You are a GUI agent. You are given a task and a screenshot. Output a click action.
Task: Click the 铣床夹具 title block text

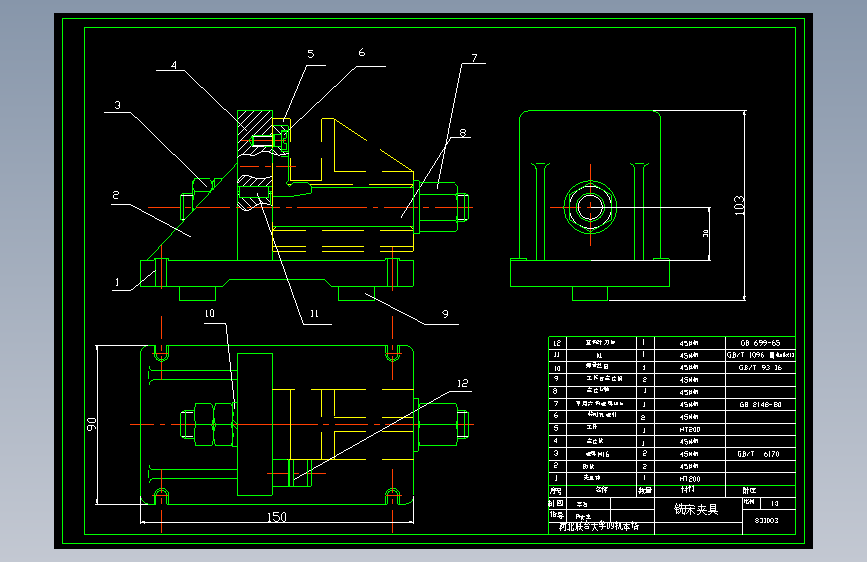point(696,509)
